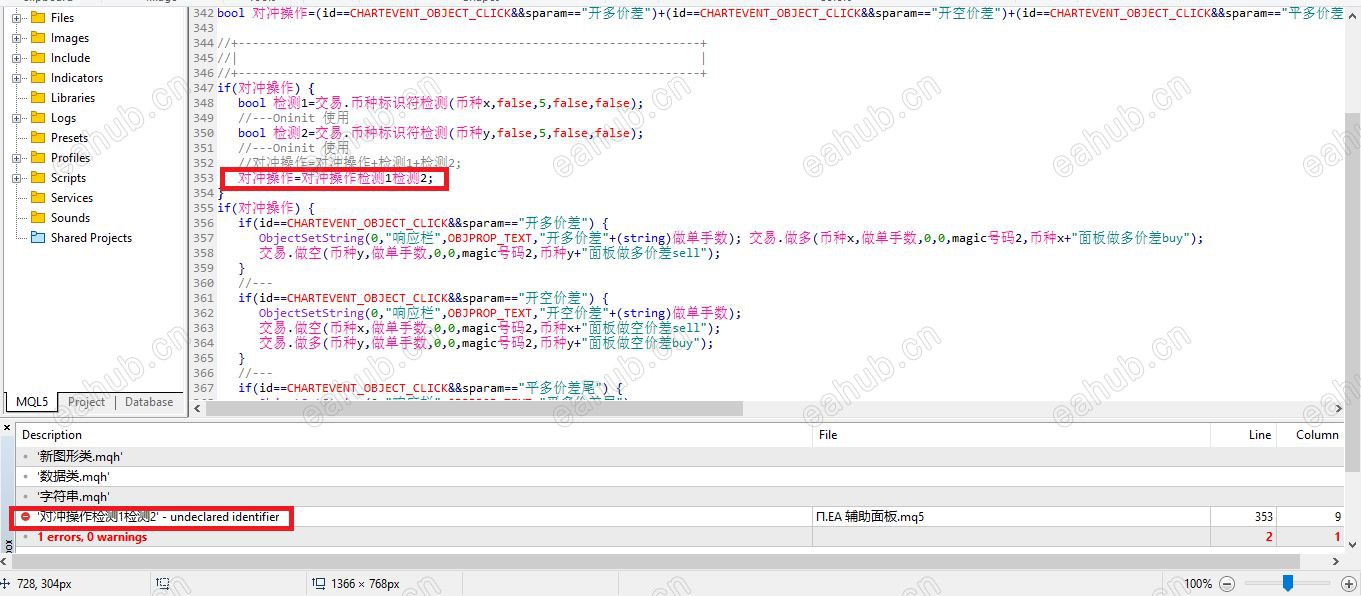Expand the Profiles tree node

pyautogui.click(x=17, y=158)
